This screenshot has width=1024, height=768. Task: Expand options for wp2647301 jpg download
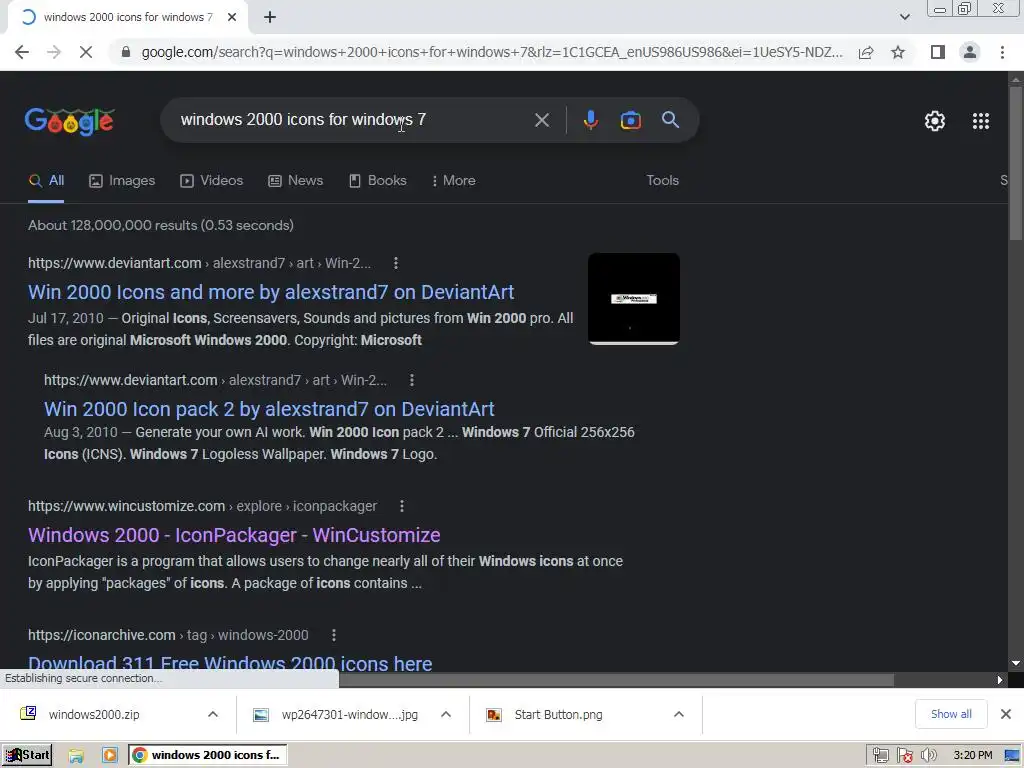(x=446, y=714)
